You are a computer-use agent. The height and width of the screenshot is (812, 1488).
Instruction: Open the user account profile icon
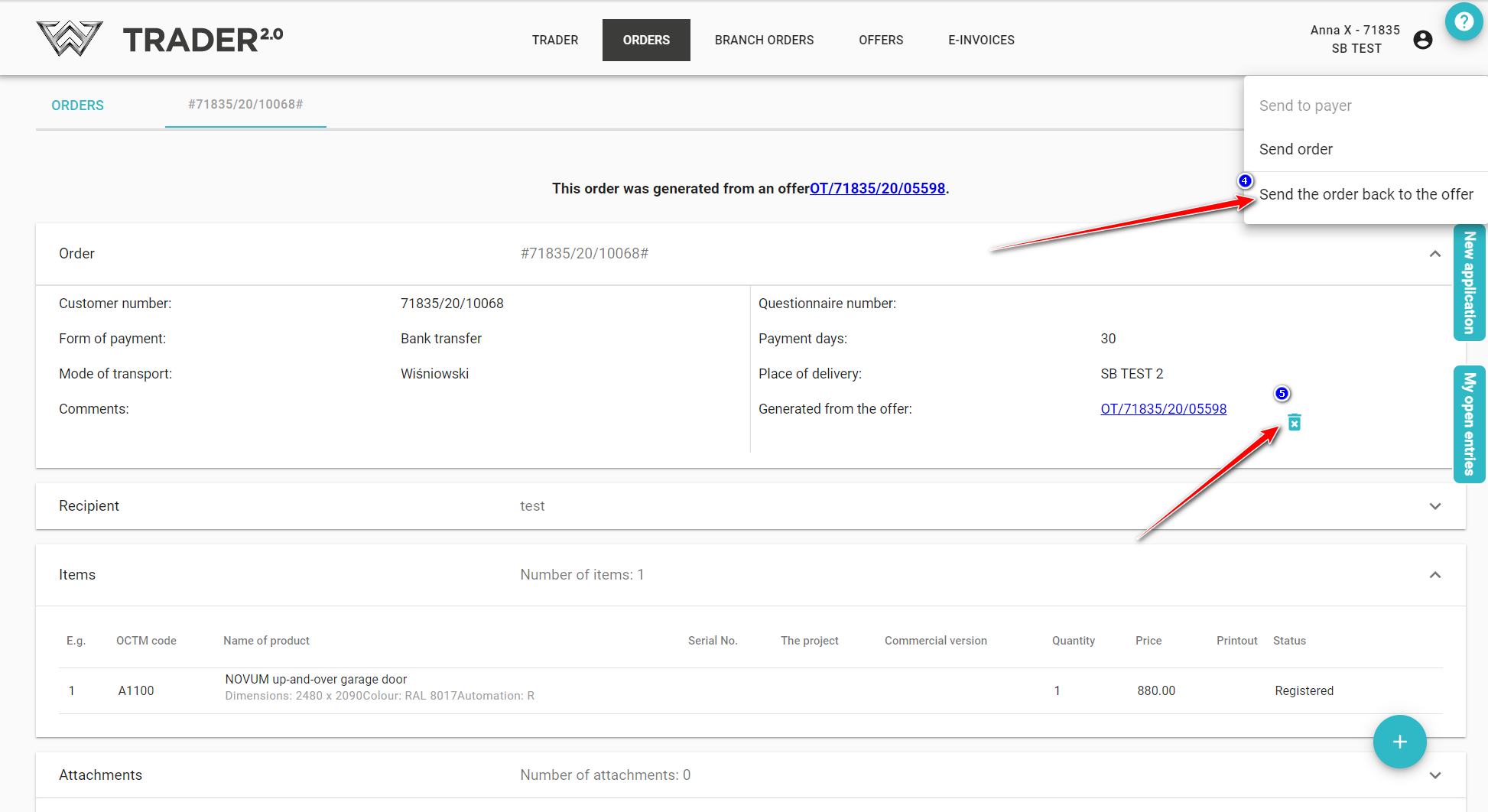[x=1422, y=40]
